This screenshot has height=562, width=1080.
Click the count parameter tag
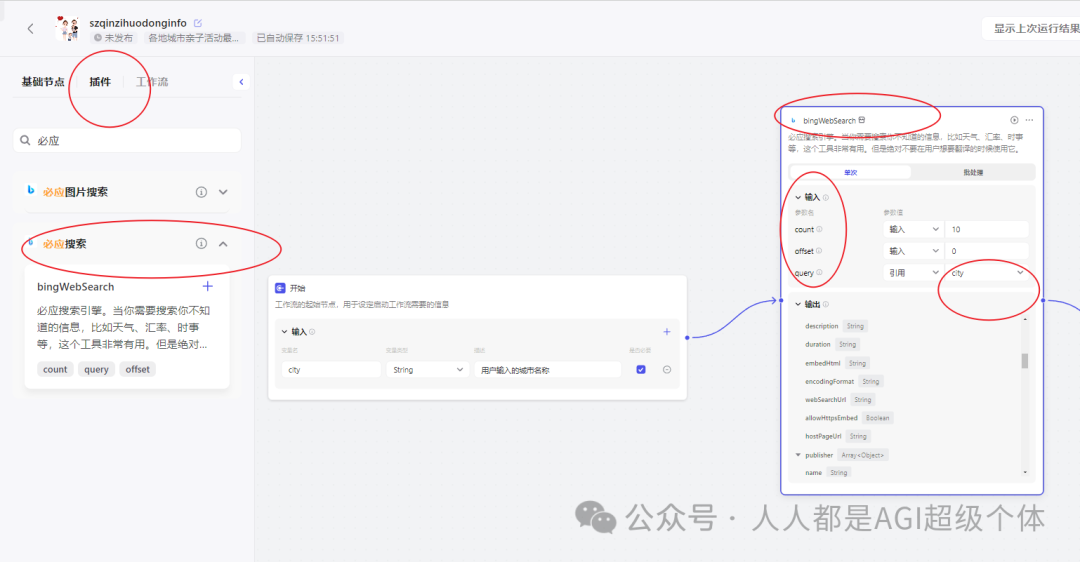[55, 369]
